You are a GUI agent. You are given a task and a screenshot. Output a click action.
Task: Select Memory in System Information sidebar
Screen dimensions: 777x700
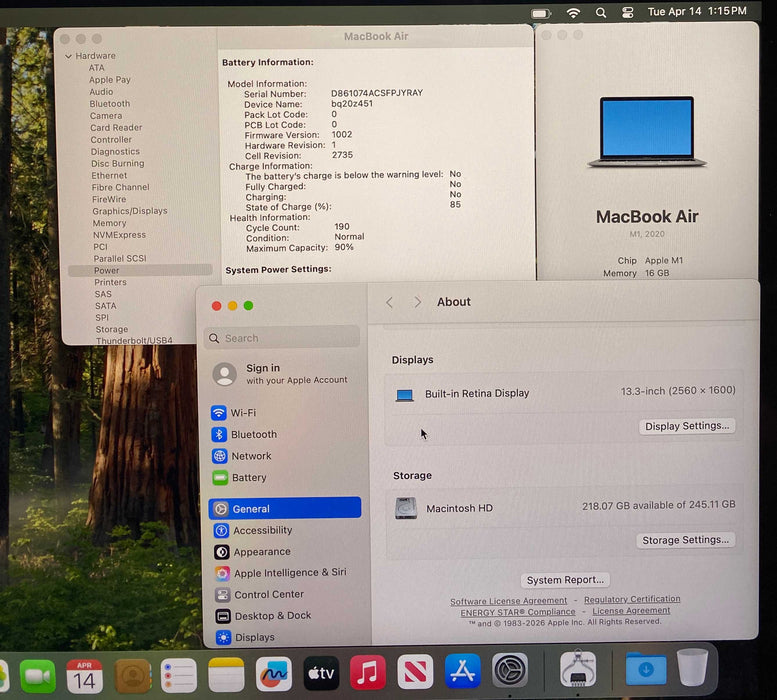point(110,223)
